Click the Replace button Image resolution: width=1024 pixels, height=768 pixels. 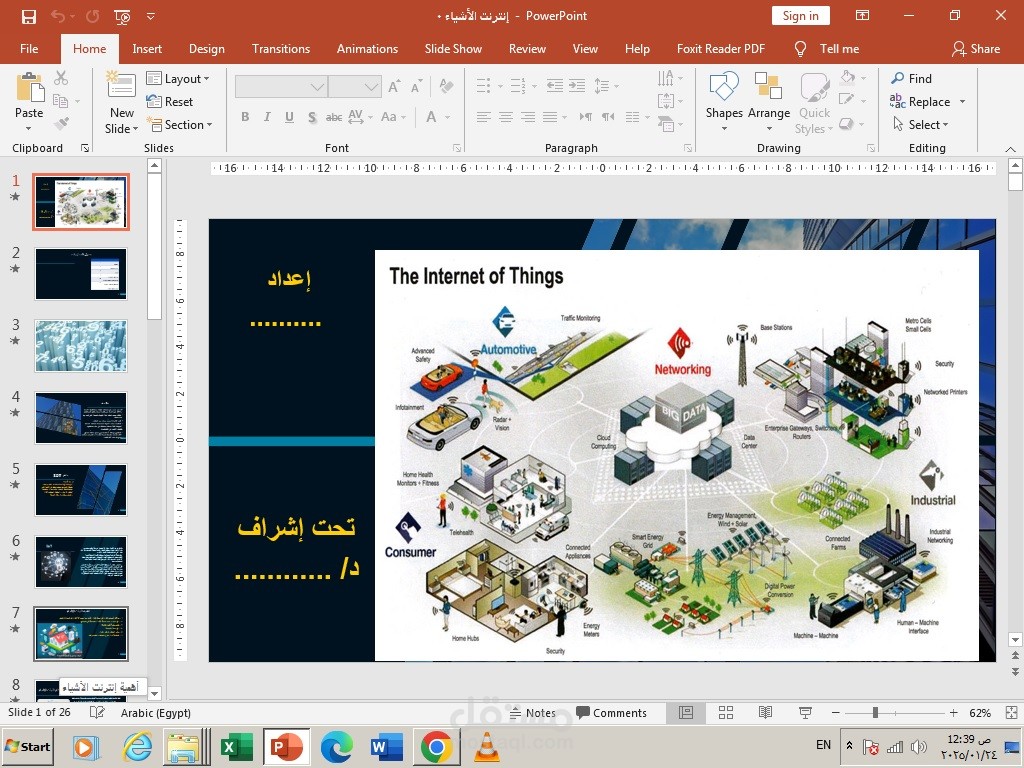click(x=920, y=101)
